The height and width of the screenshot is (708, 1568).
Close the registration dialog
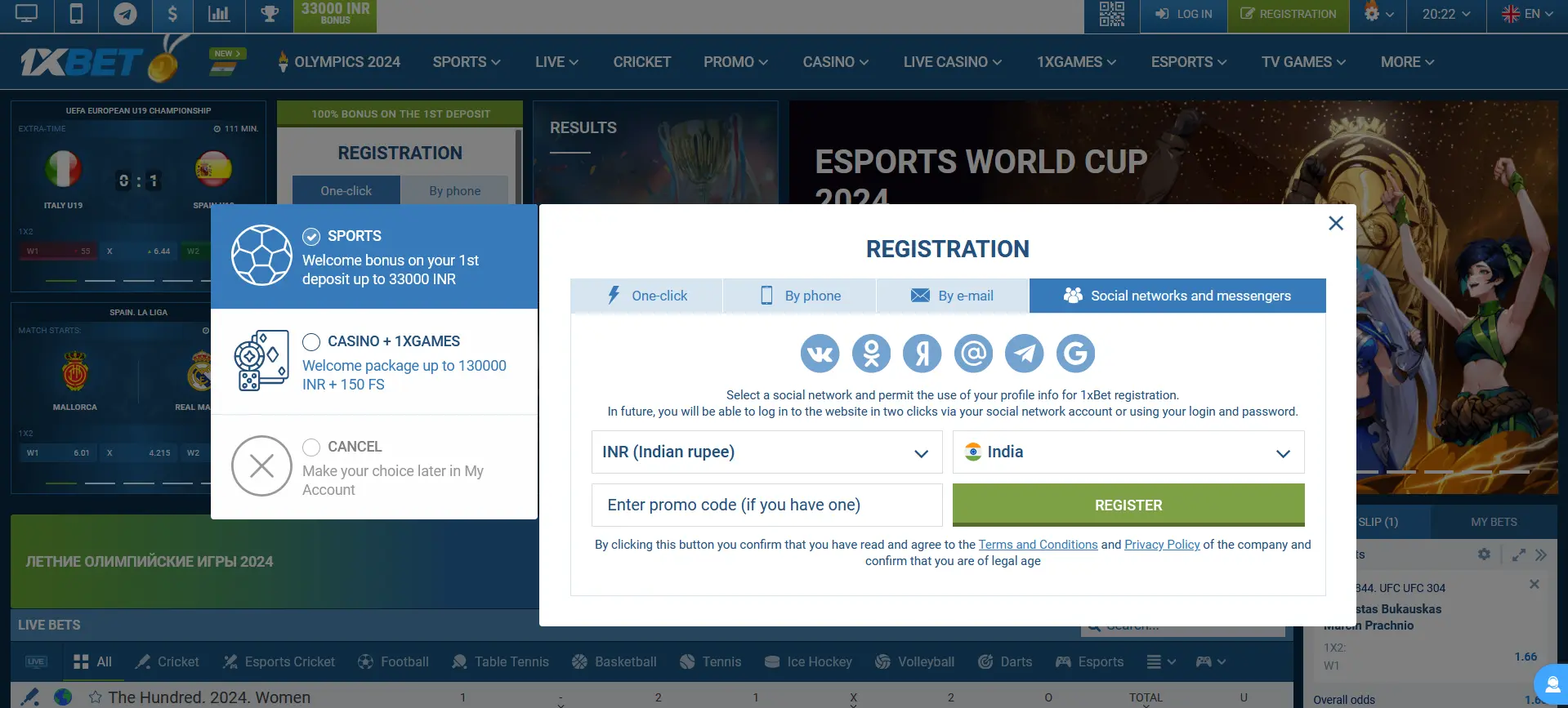click(x=1336, y=223)
